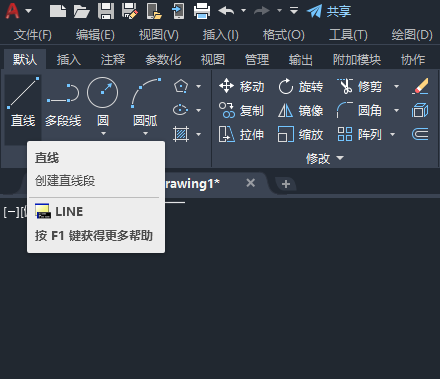Switch to the 插入 ribbon tab
Viewport: 440px width, 379px height.
point(69,60)
